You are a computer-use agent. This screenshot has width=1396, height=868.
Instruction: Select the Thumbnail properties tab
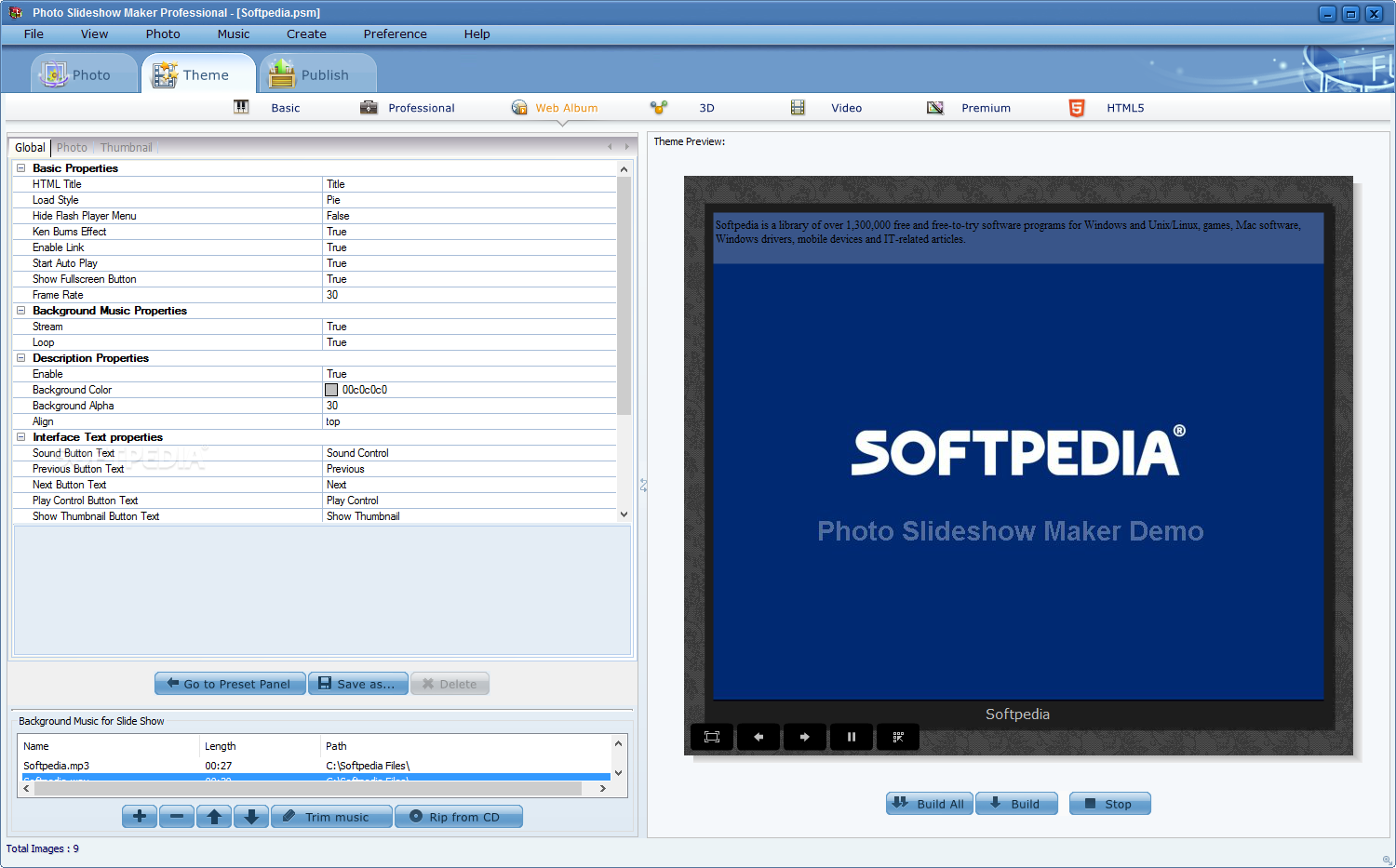pos(126,147)
